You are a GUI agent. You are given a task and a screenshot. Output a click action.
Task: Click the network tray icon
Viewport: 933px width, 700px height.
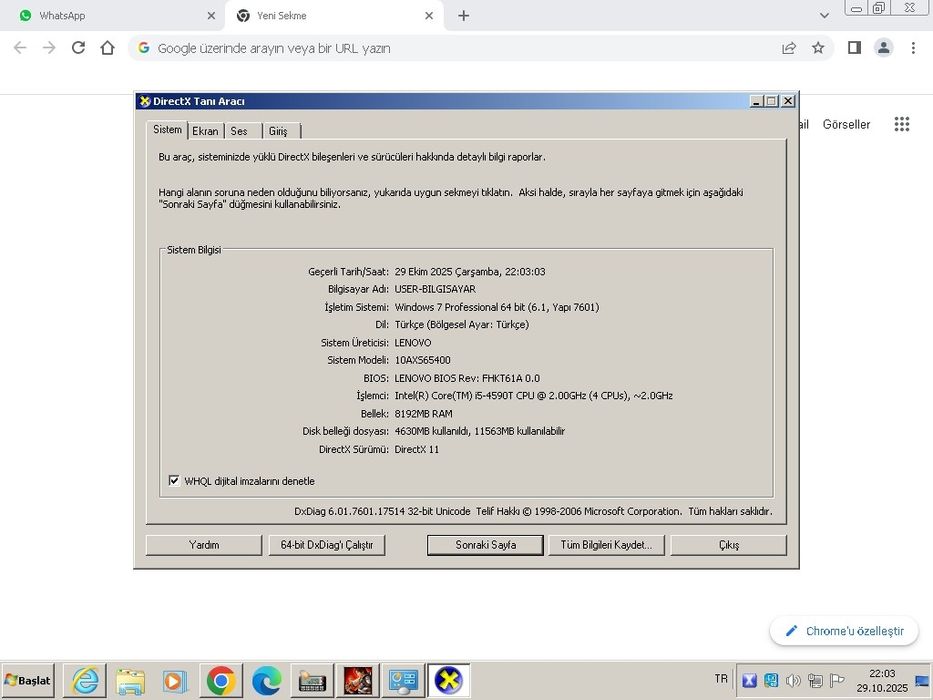click(x=815, y=680)
